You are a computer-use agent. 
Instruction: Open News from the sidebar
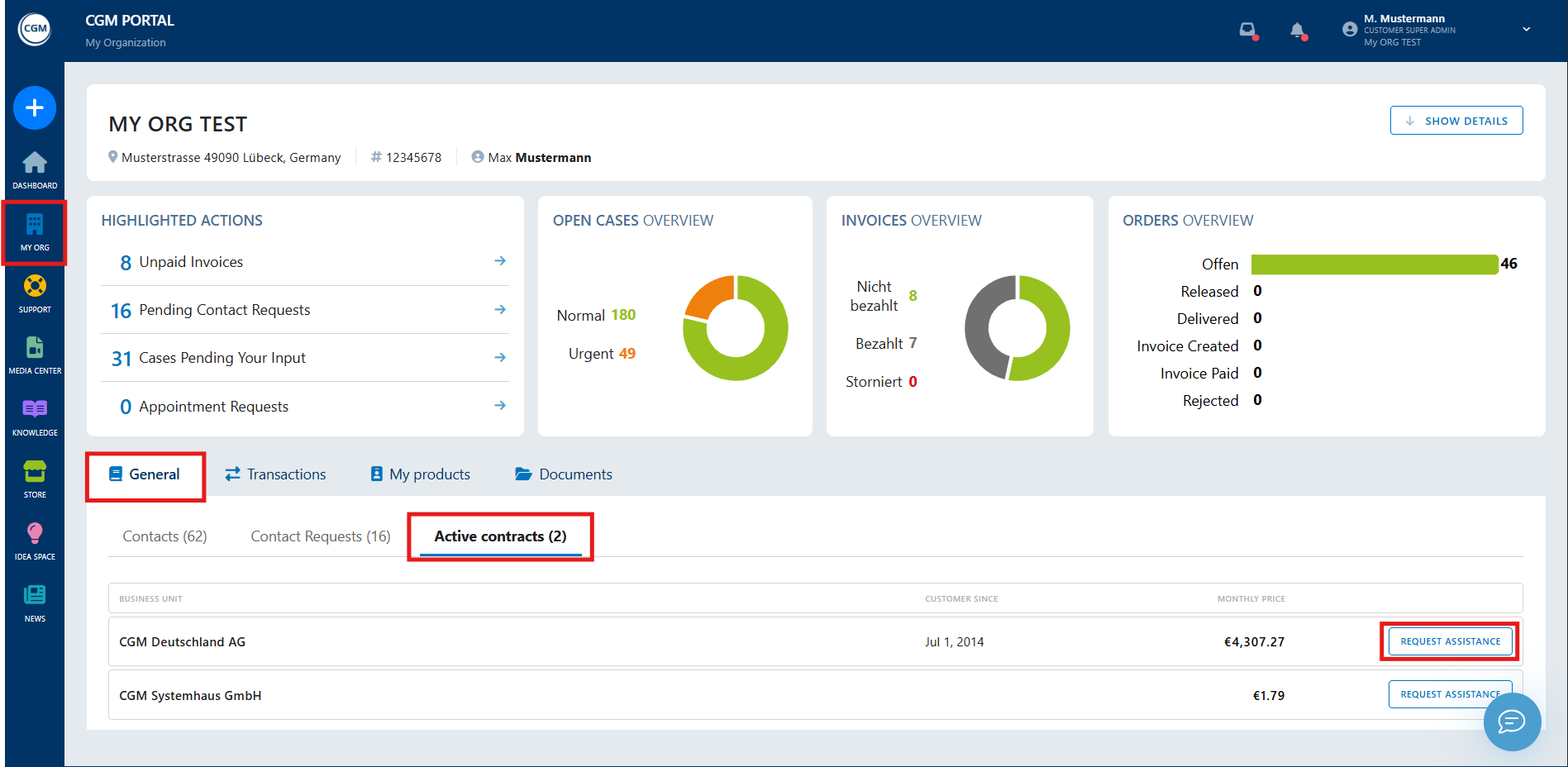(x=35, y=603)
